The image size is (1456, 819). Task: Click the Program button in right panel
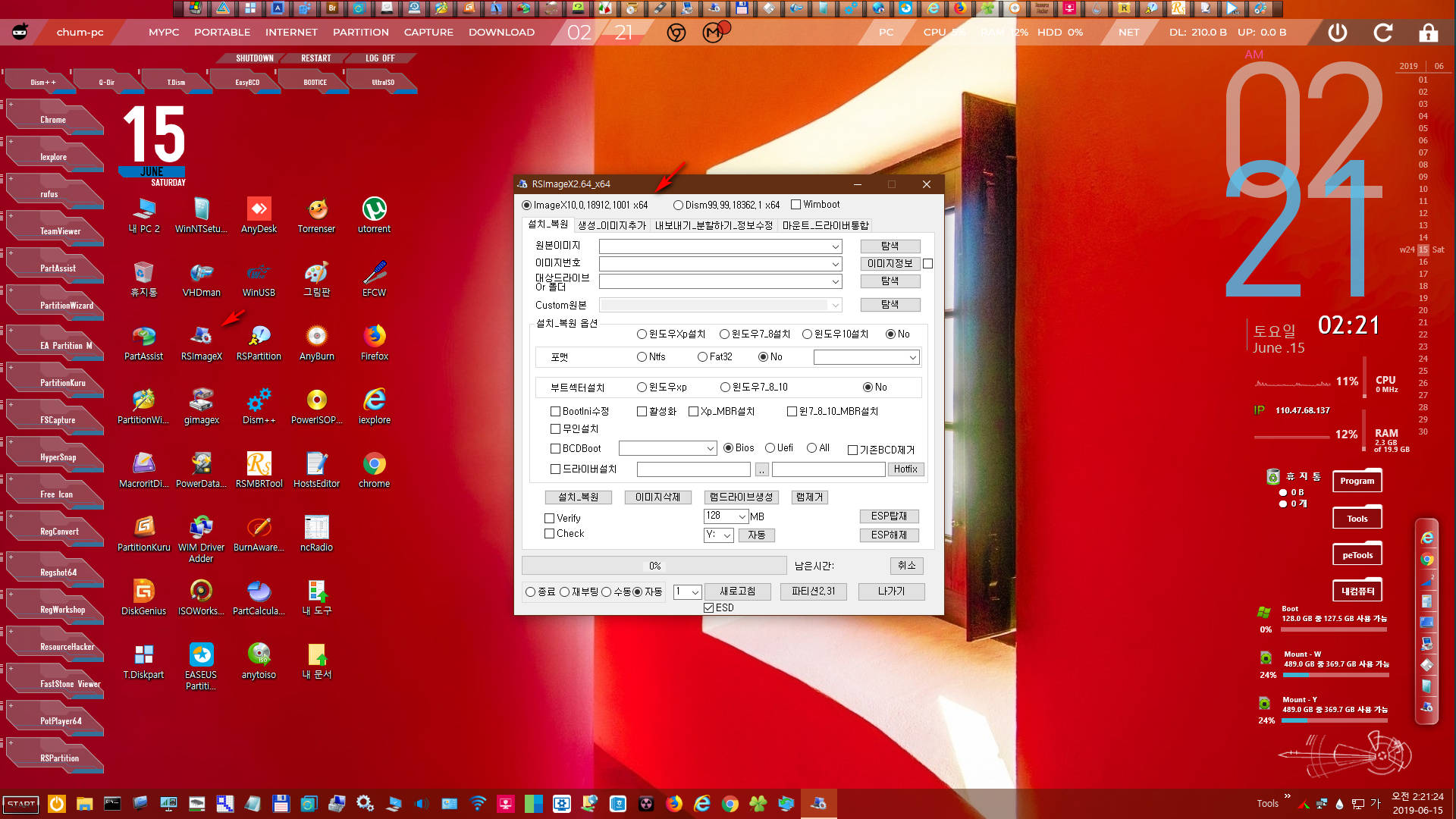click(x=1357, y=481)
